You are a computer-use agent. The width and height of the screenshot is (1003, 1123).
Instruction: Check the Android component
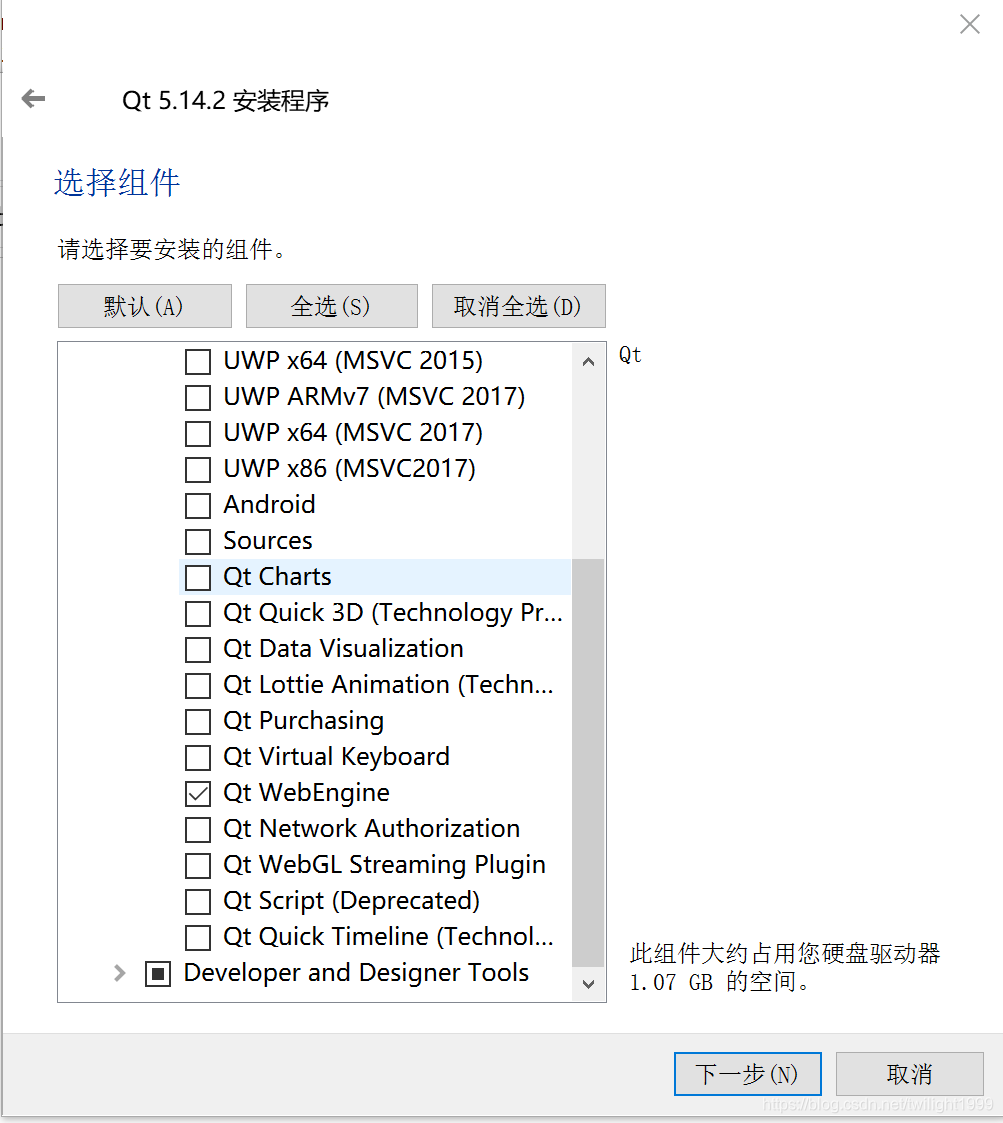pyautogui.click(x=197, y=505)
